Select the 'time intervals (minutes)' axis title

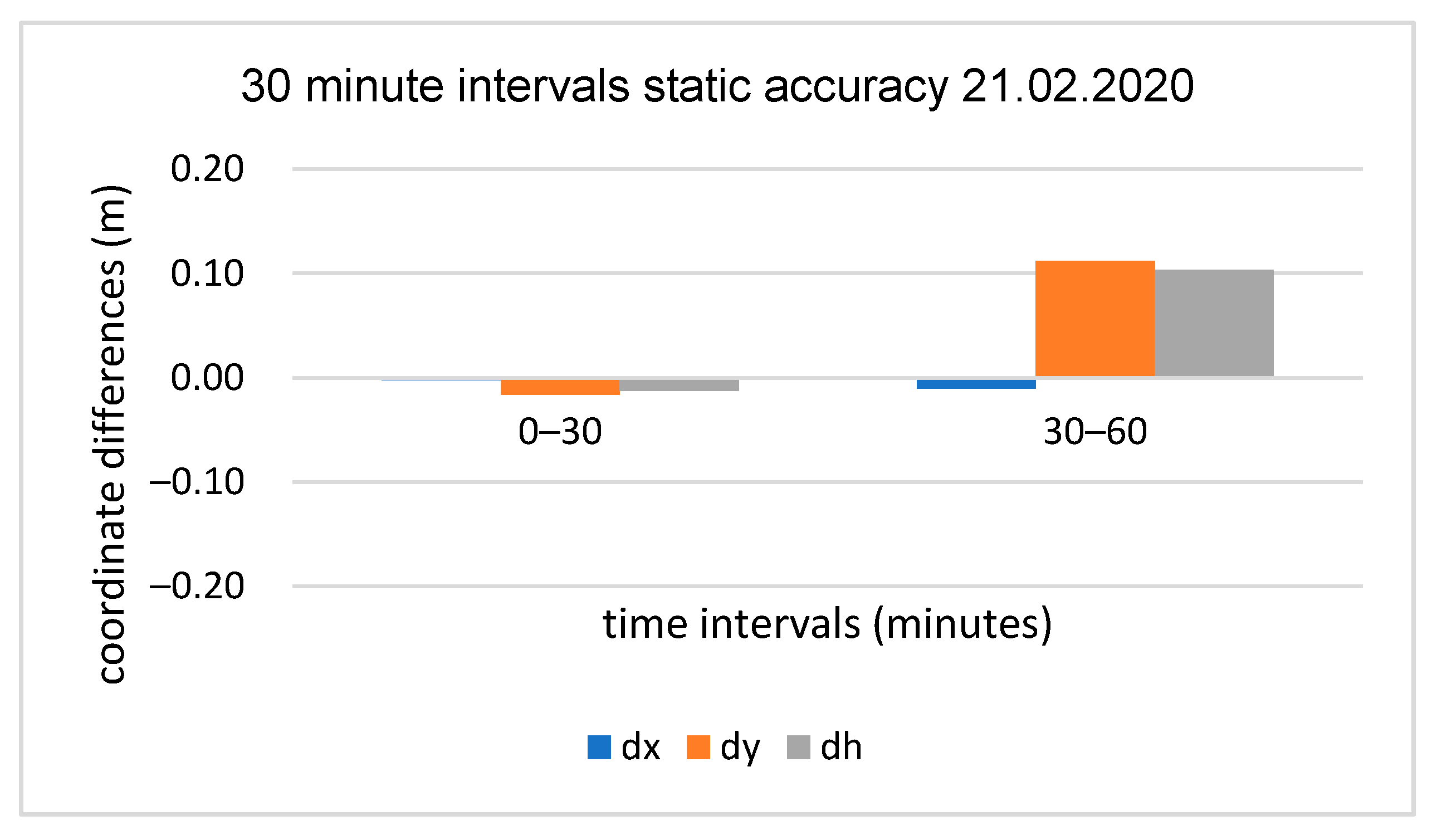827,624
